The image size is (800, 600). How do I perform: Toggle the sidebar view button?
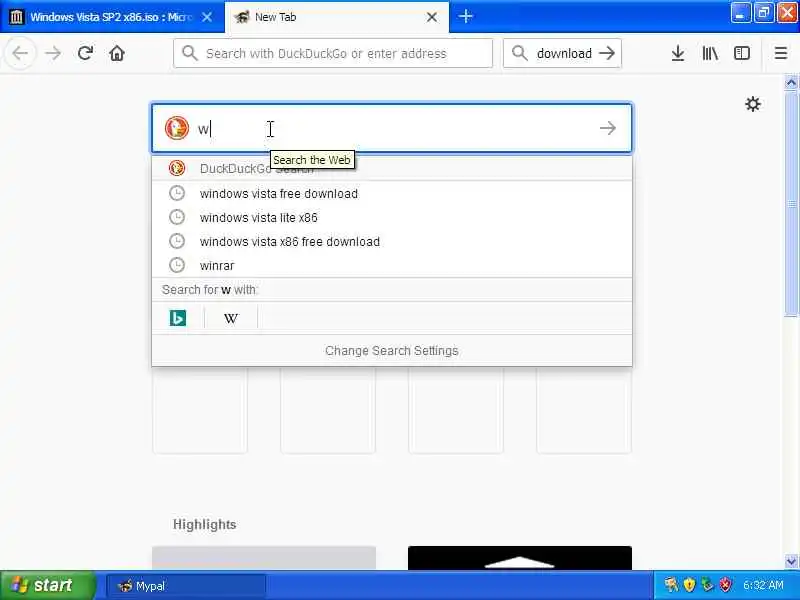pos(742,53)
